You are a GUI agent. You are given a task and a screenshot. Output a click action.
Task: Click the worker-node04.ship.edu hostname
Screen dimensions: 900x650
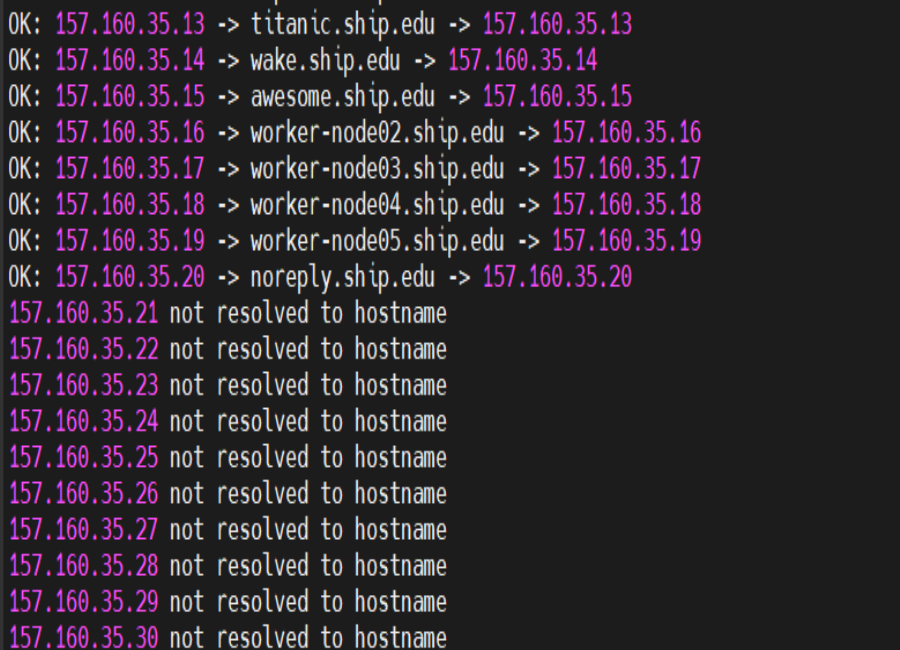[x=377, y=205]
